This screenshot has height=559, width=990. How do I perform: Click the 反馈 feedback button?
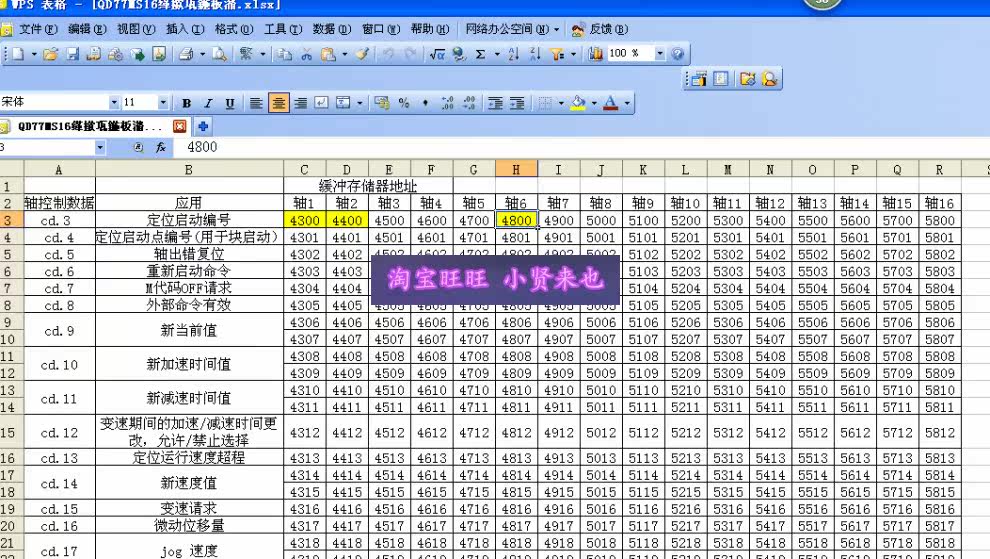600,29
